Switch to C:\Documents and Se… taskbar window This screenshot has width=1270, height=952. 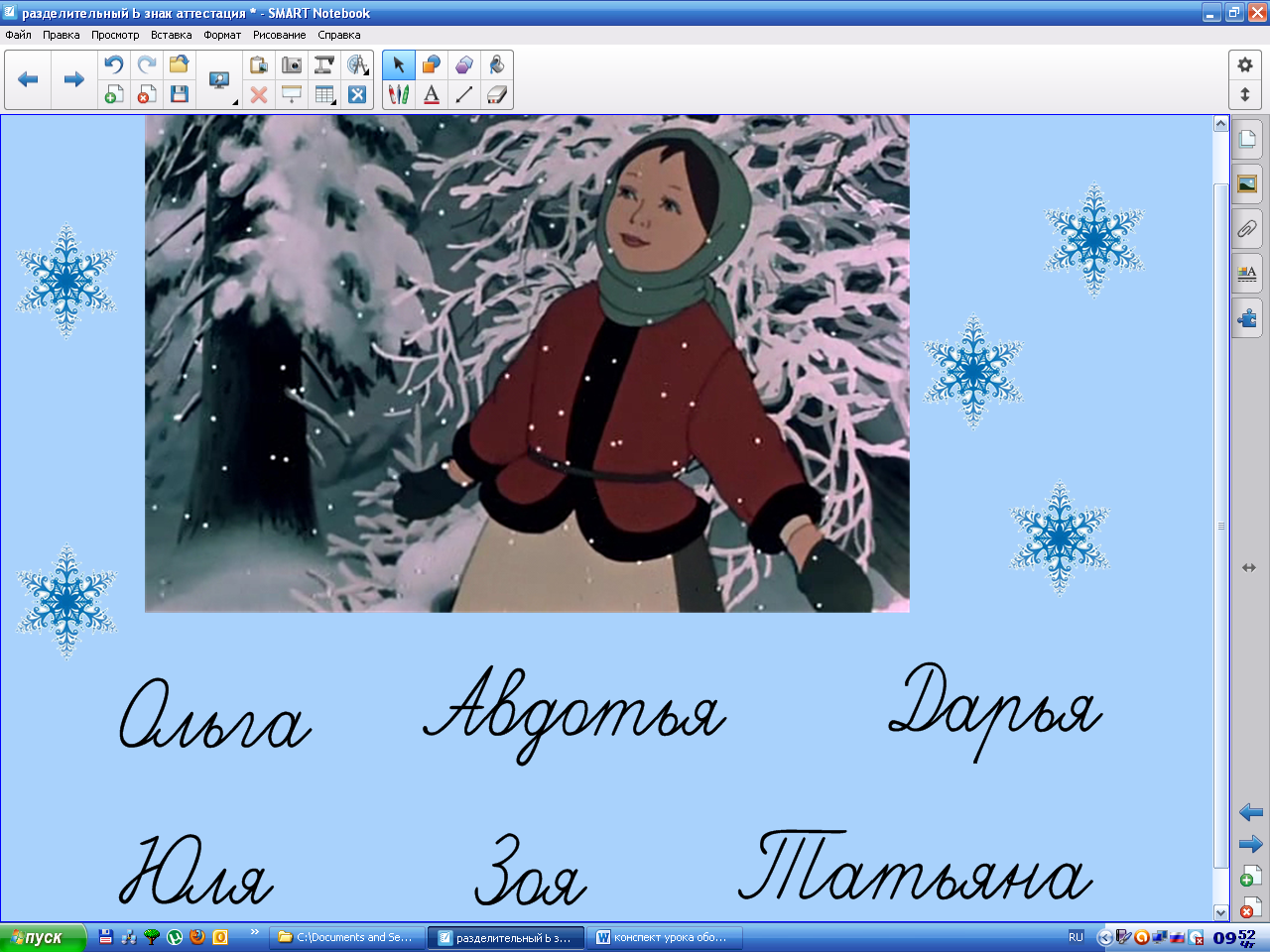click(x=345, y=937)
